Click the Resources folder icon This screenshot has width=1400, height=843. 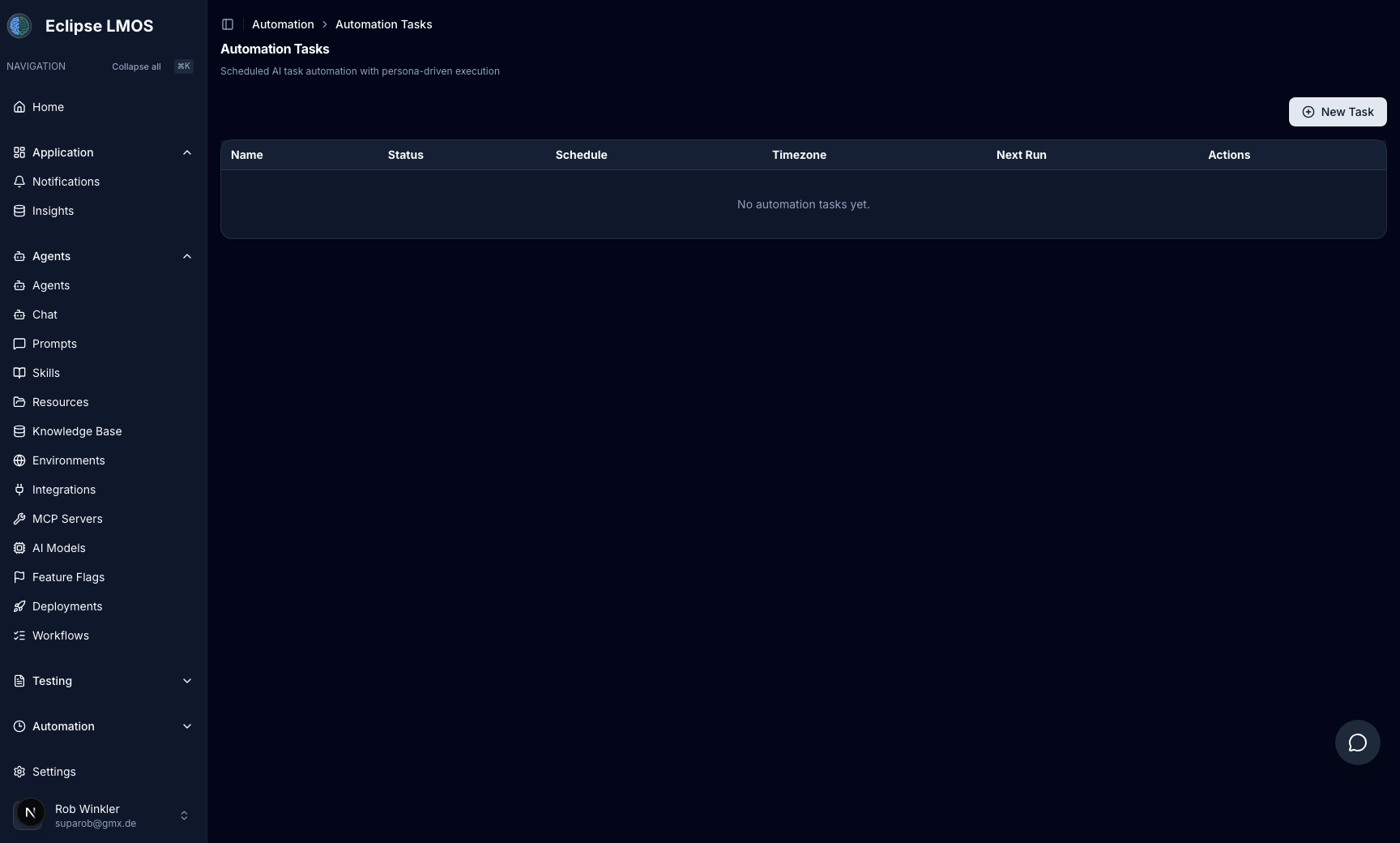point(19,402)
